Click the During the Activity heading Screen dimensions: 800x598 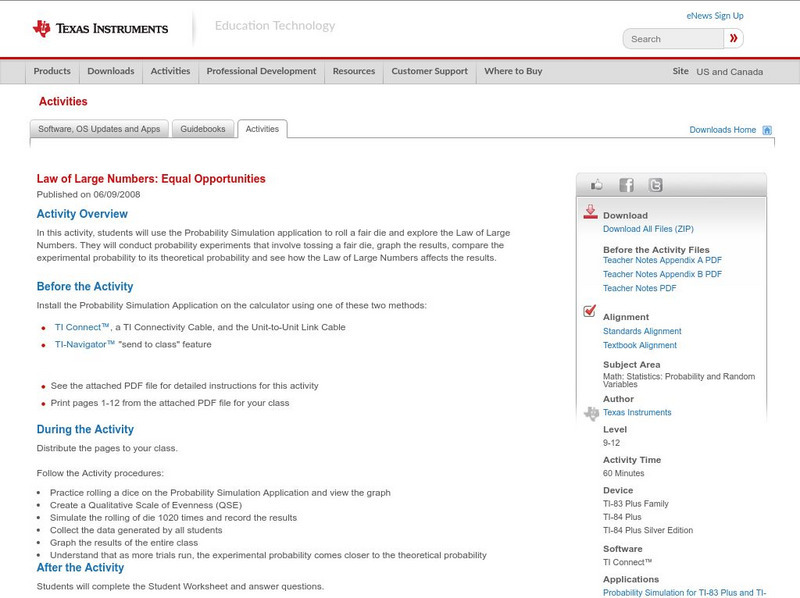click(85, 429)
